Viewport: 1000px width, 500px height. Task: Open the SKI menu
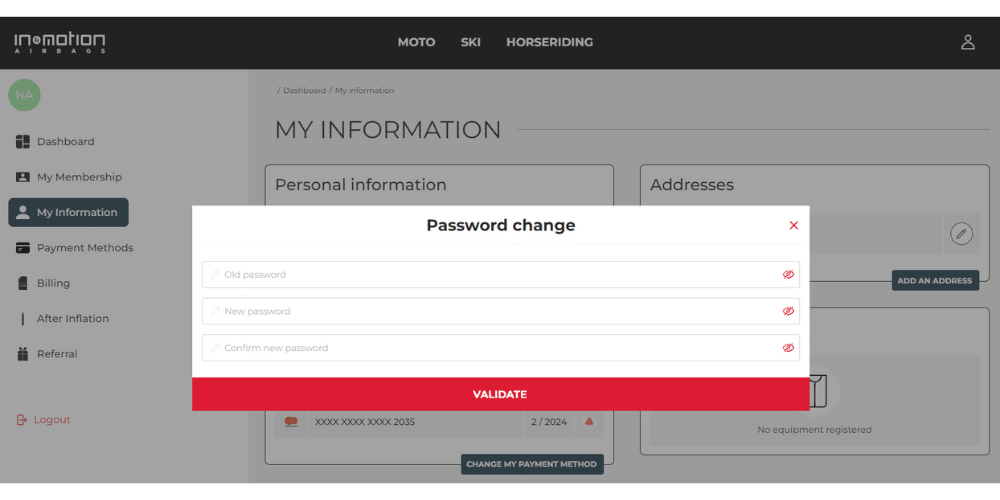(x=471, y=42)
